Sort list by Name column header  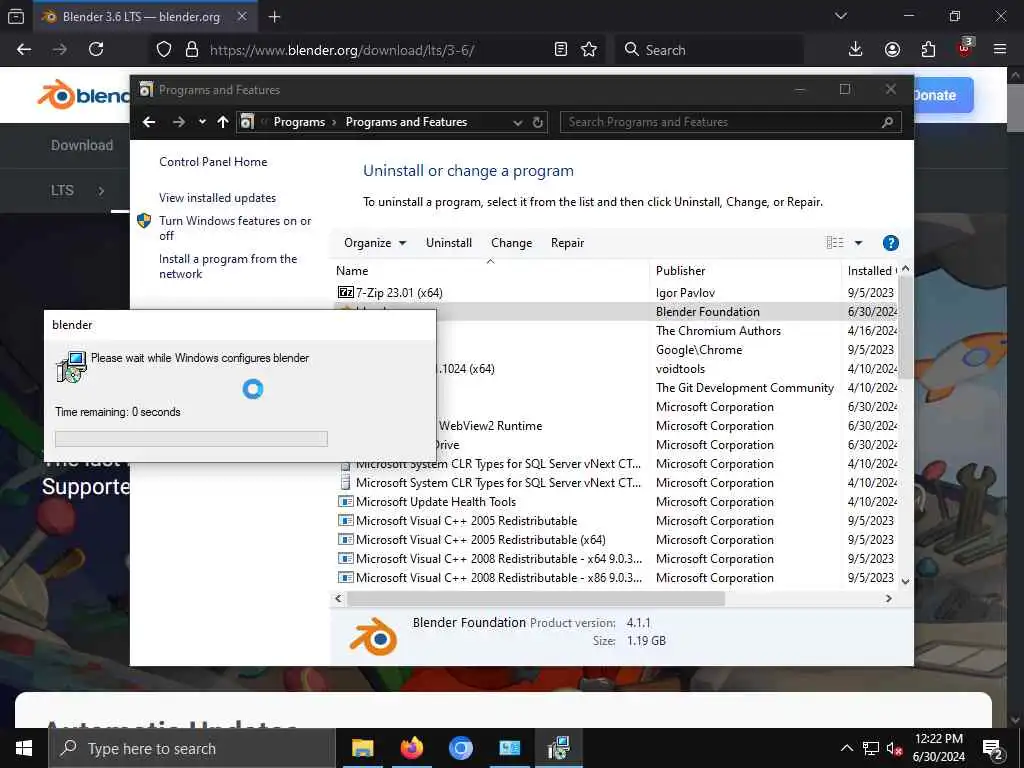pyautogui.click(x=490, y=270)
